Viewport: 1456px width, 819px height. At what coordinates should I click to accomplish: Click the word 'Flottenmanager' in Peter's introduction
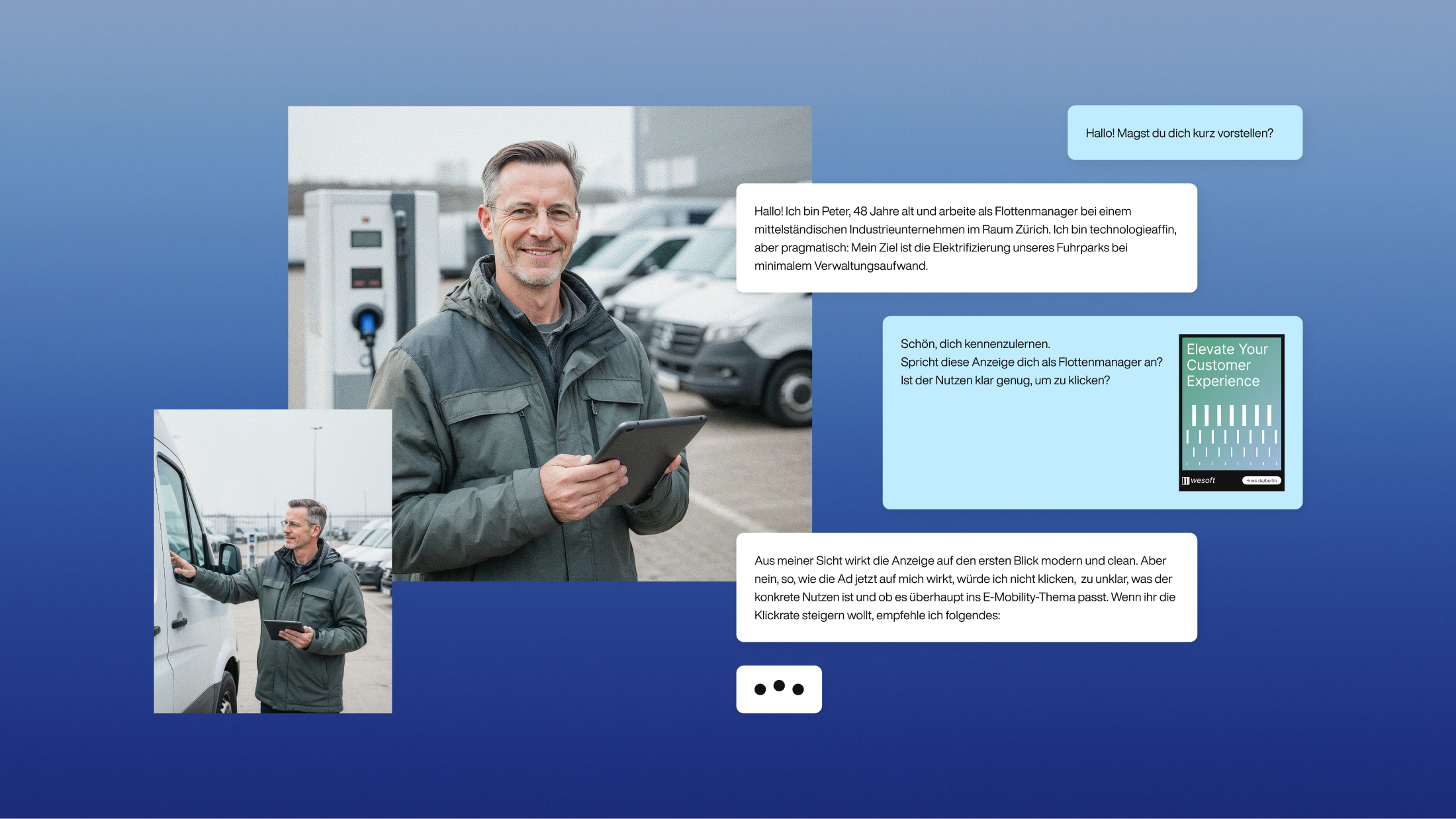coord(1036,211)
